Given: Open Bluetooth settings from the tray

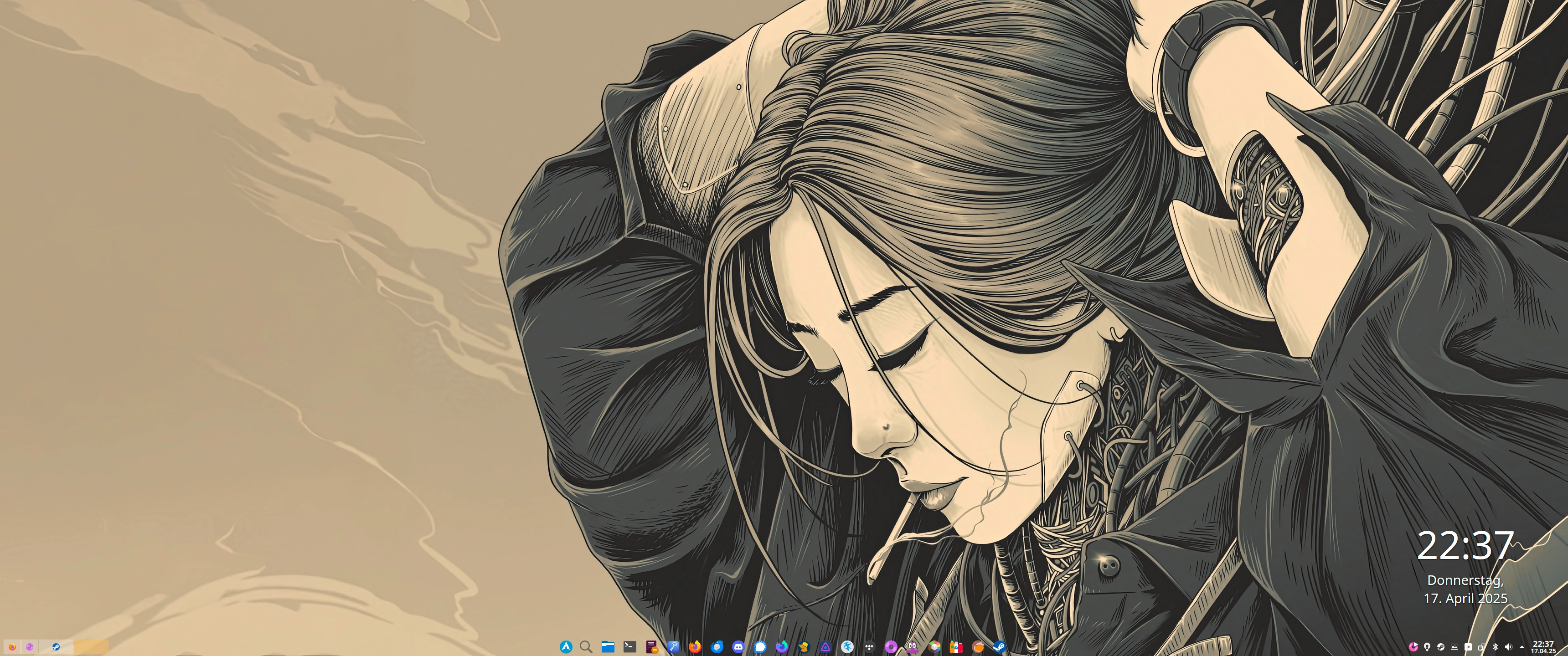Looking at the screenshot, I should coord(1495,647).
